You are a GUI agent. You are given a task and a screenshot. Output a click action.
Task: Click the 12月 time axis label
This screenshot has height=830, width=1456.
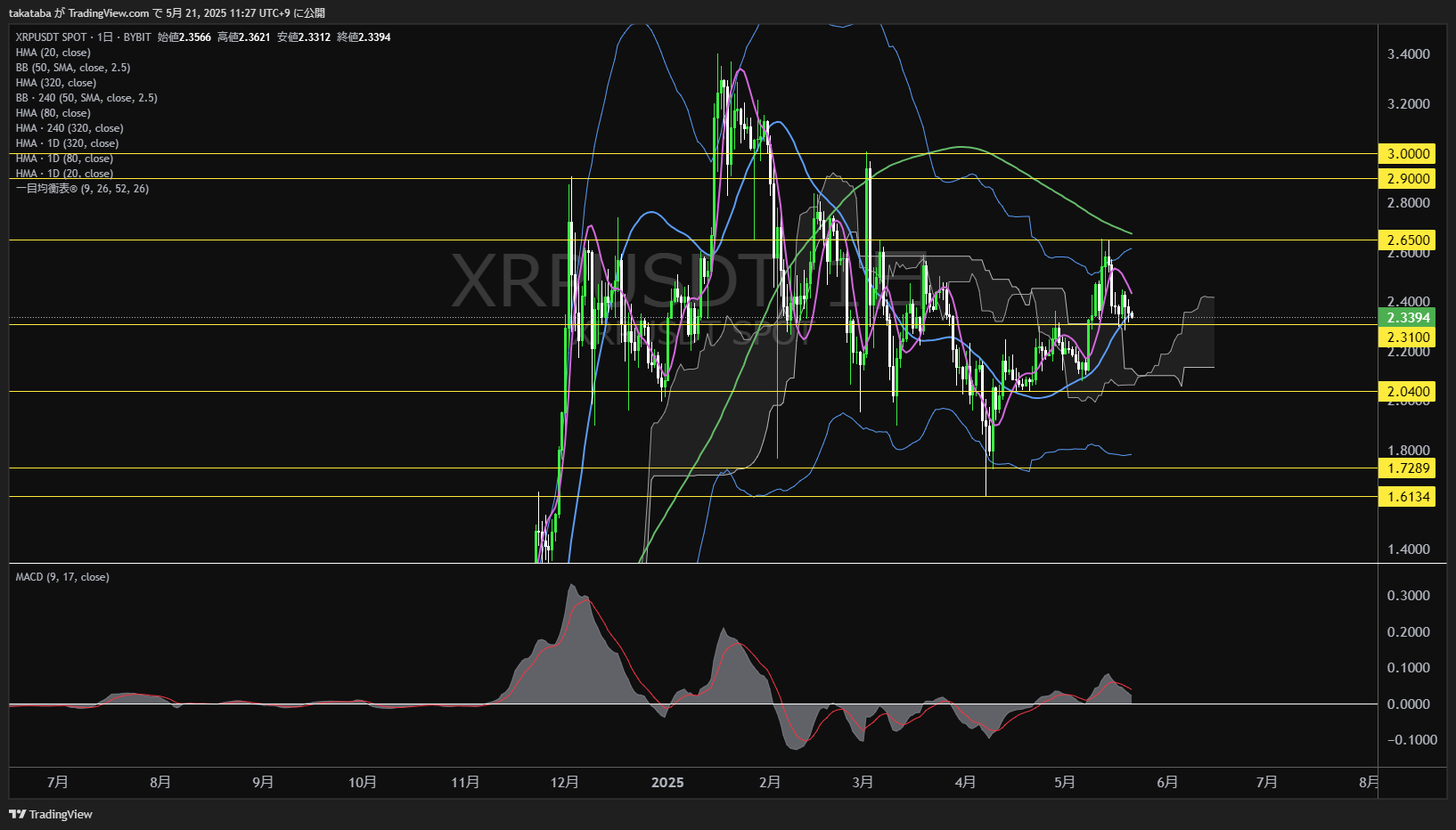565,782
